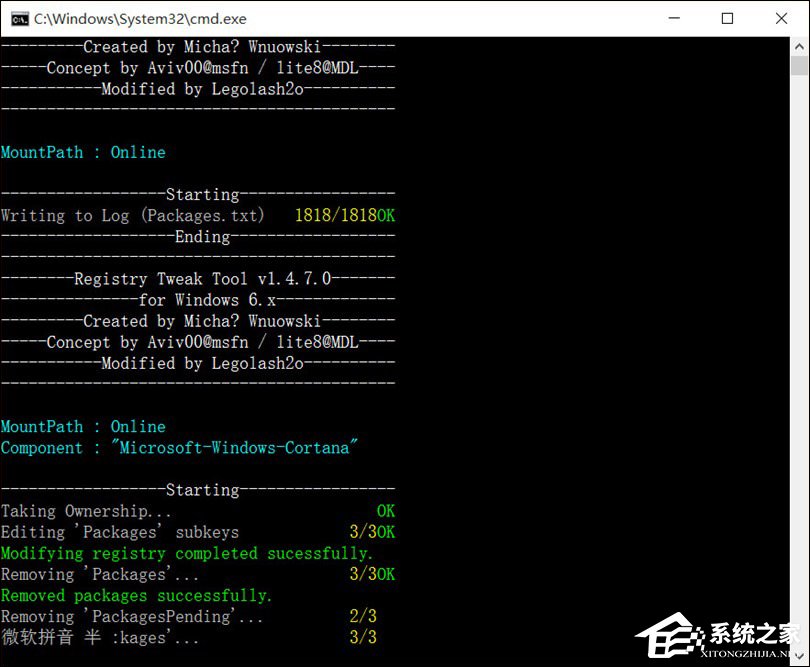Click the scrollbar up arrow
Screen dimensions: 810x667
800,45
